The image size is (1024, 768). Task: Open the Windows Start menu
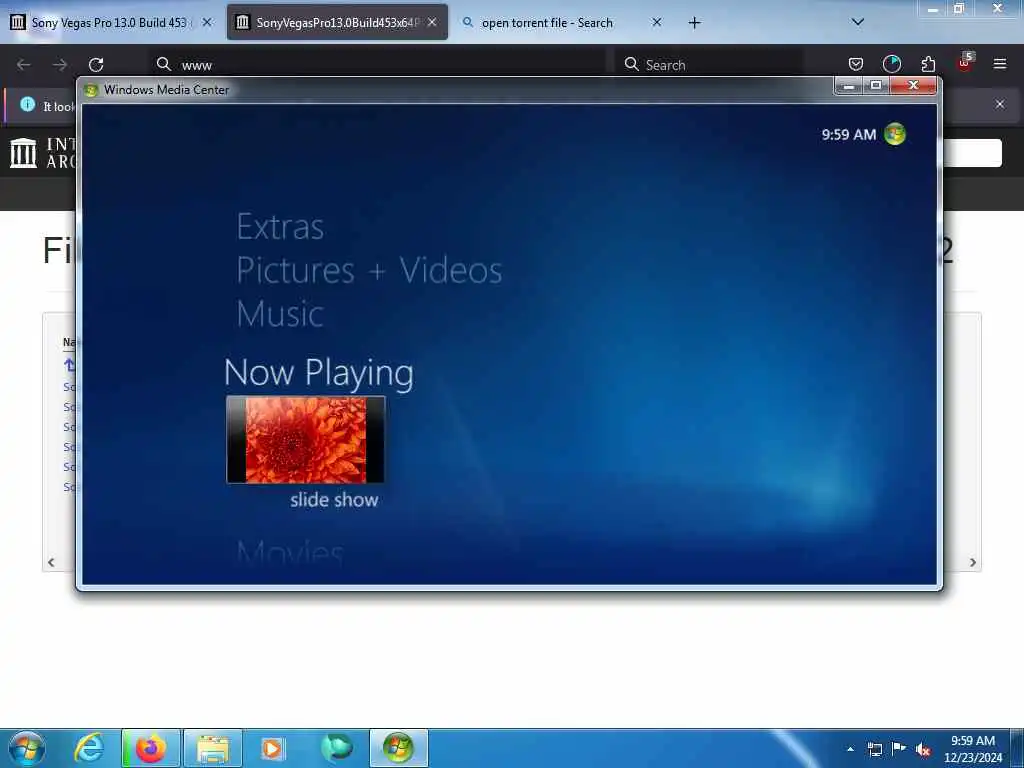26,748
